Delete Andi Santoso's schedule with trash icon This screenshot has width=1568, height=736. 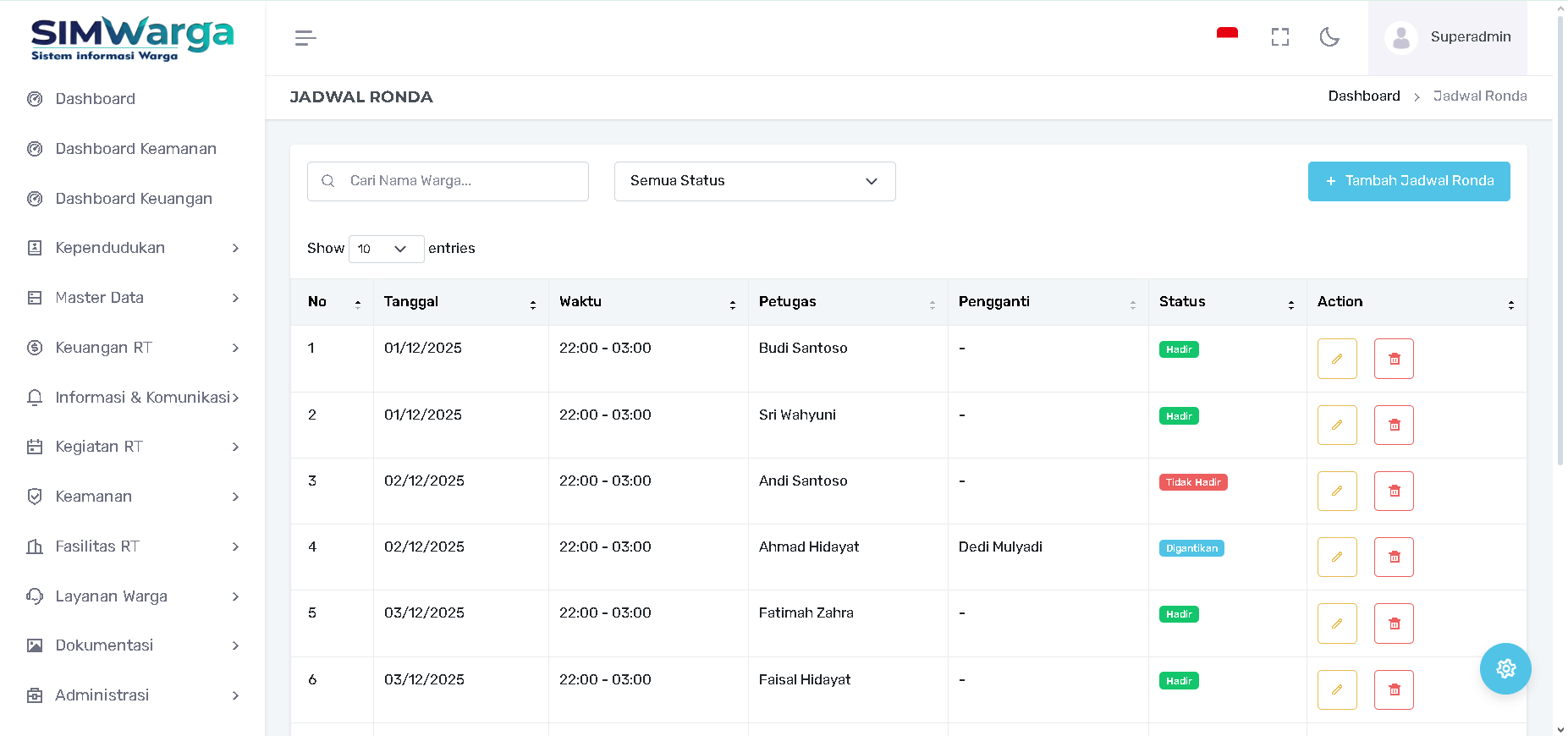coord(1394,492)
